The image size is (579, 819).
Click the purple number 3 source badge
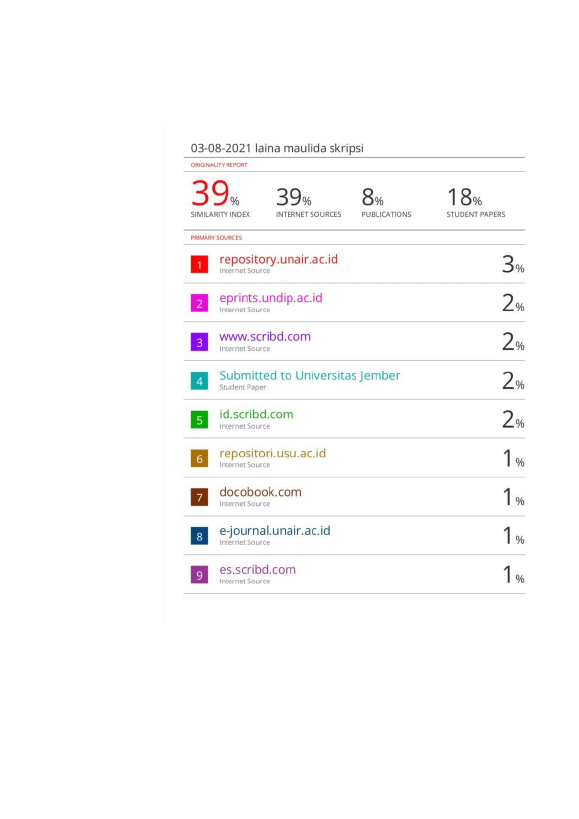199,342
